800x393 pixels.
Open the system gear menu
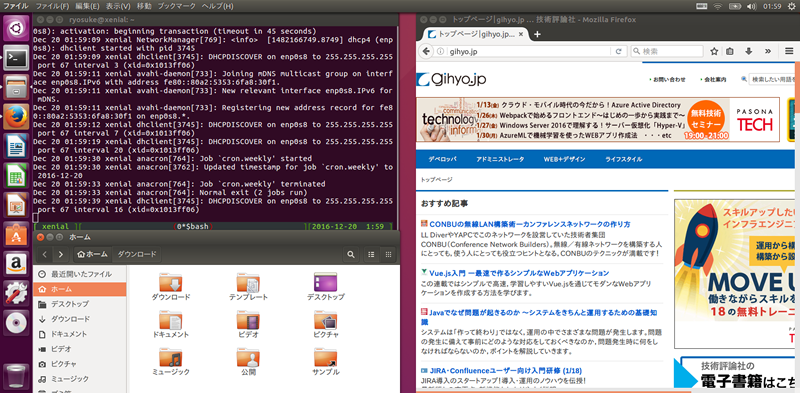coord(791,6)
